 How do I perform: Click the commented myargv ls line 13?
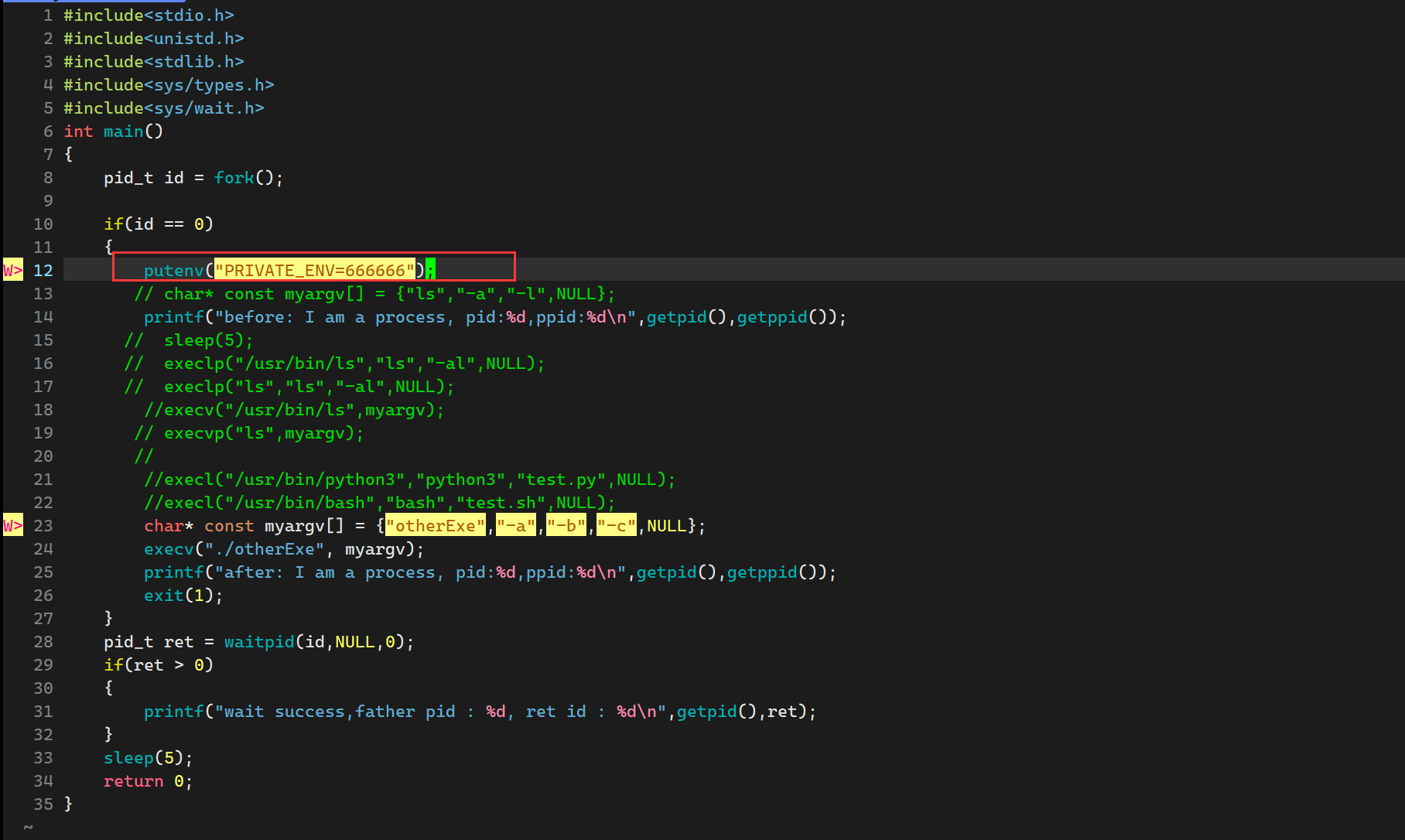[x=374, y=293]
